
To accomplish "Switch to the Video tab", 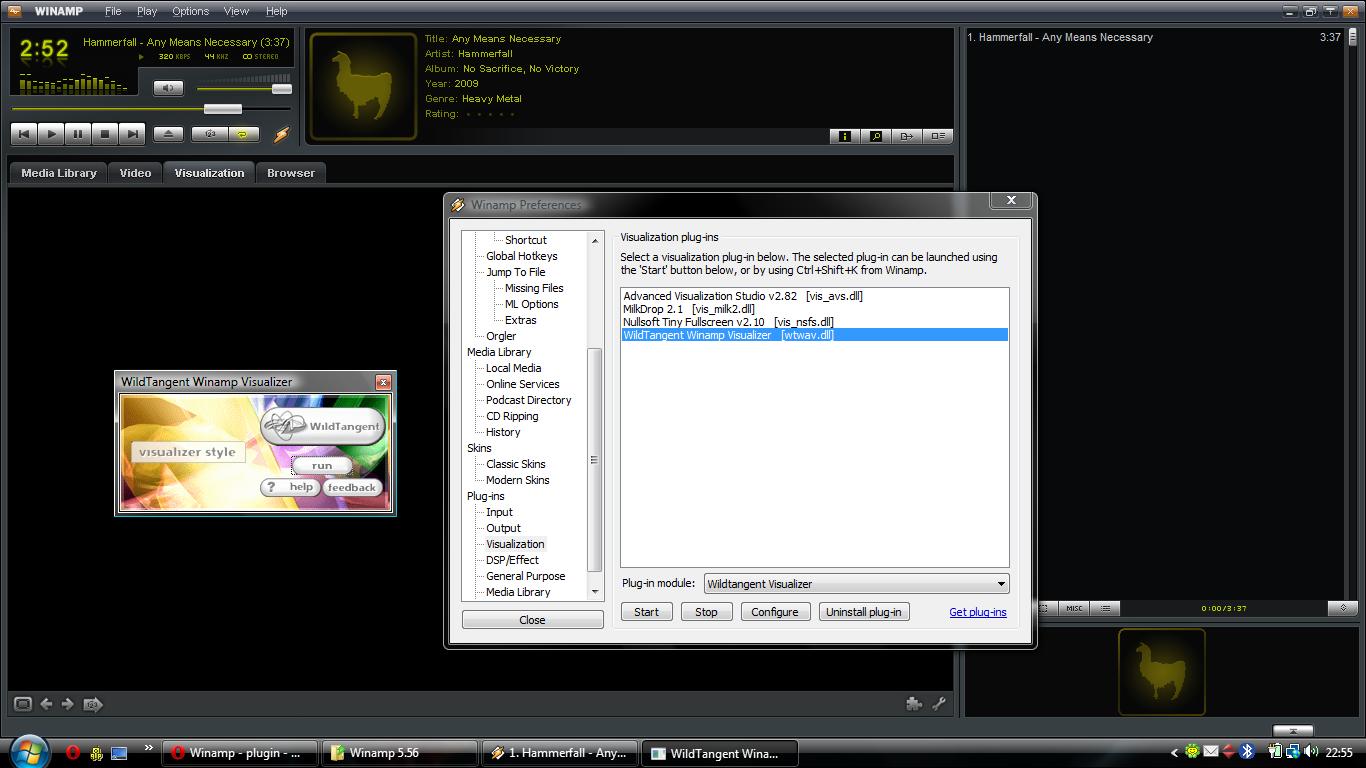I will 136,173.
